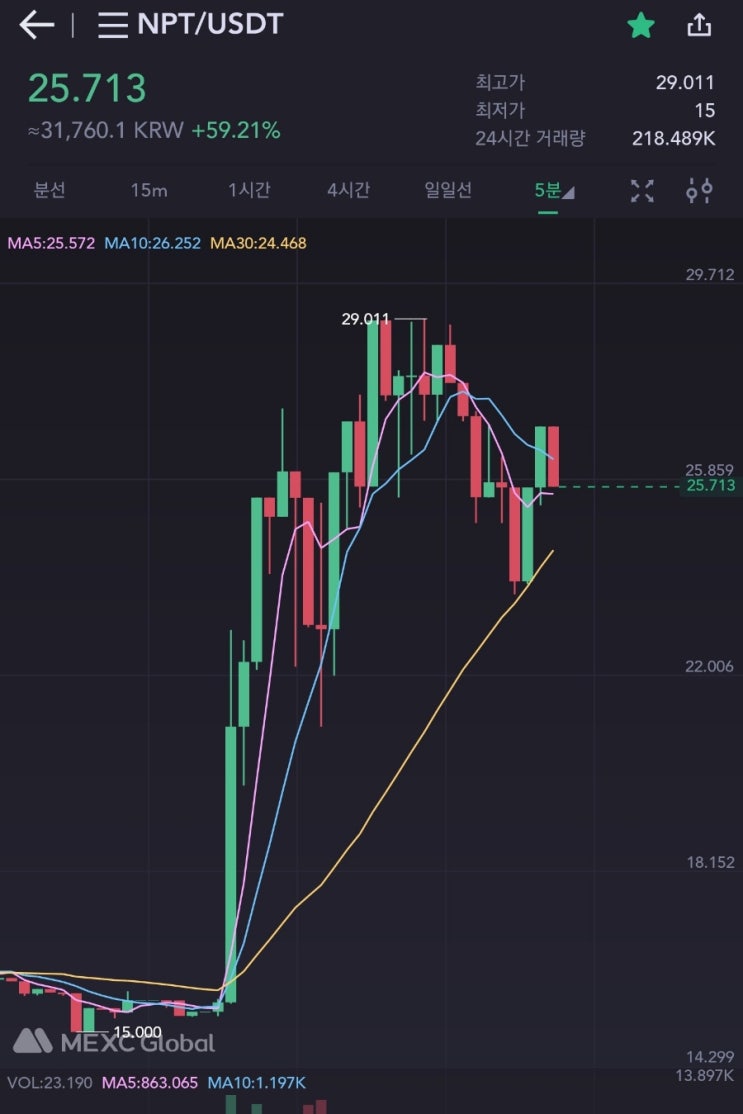Tap the MA5 indicator label
743x1114 pixels.
(x=50, y=243)
